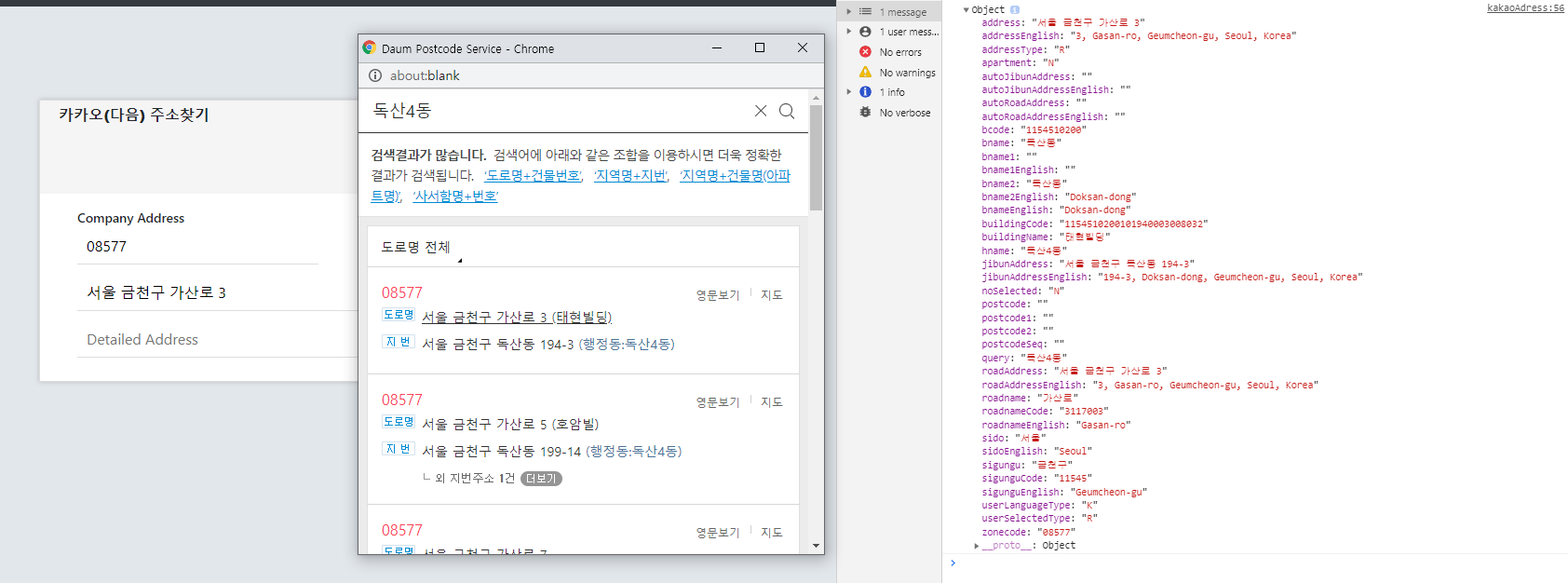1568x583 pixels.
Task: Click buildingCode value line in console
Action: [1094, 224]
